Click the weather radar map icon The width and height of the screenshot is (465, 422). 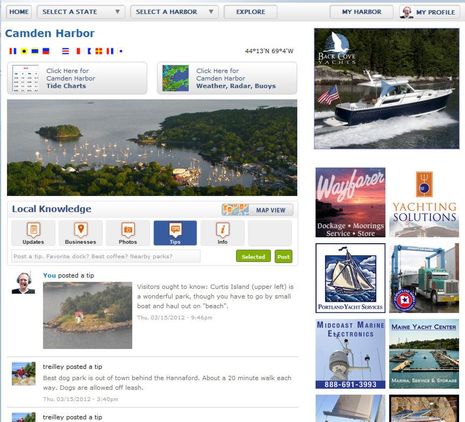[175, 78]
